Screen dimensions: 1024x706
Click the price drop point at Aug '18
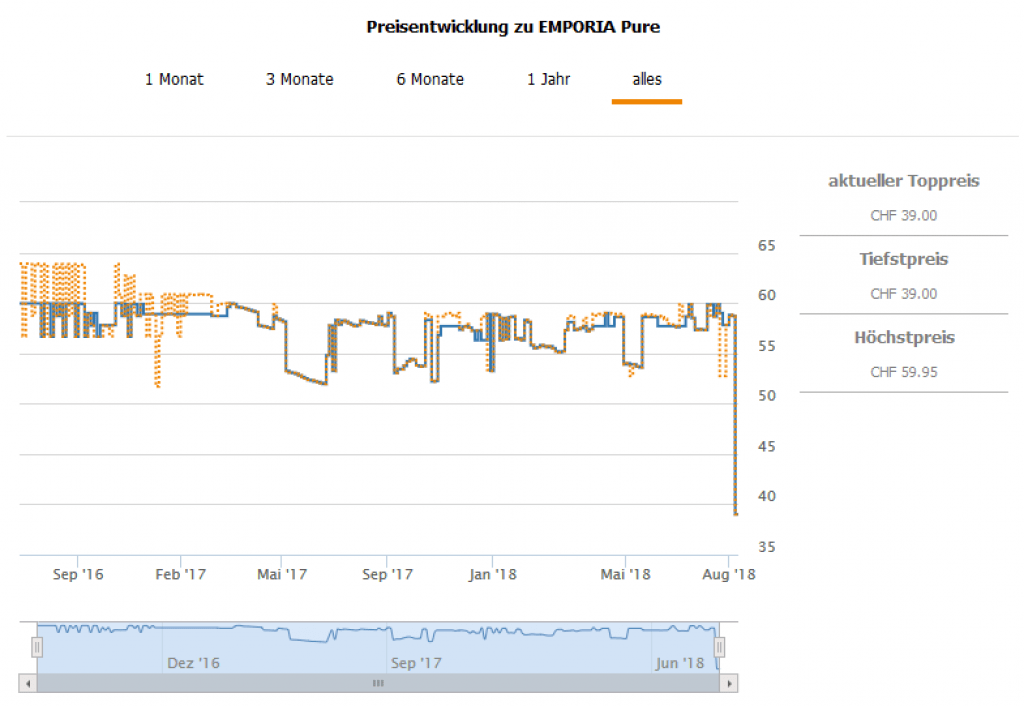736,514
